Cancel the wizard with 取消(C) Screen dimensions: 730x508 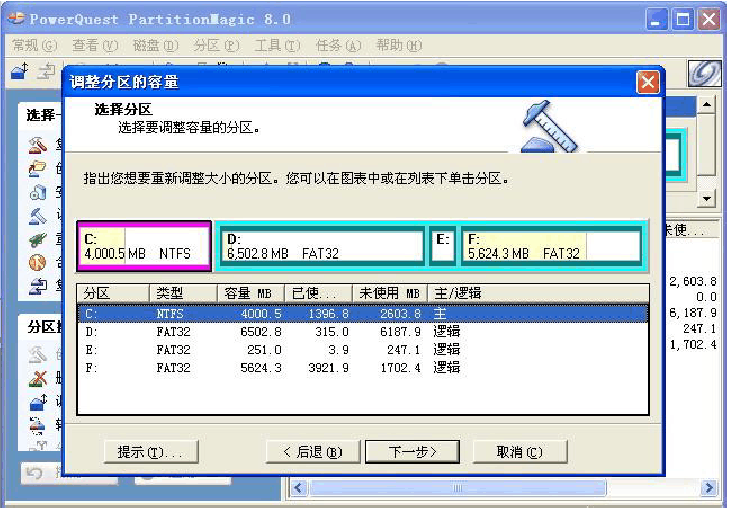(520, 452)
